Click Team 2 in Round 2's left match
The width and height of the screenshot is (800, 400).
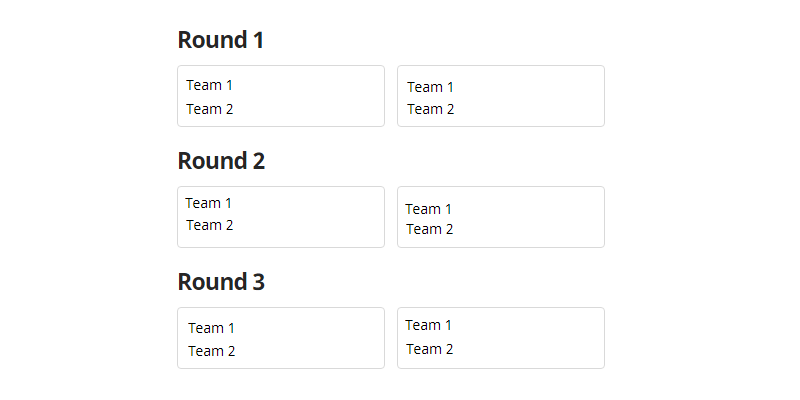tap(209, 225)
